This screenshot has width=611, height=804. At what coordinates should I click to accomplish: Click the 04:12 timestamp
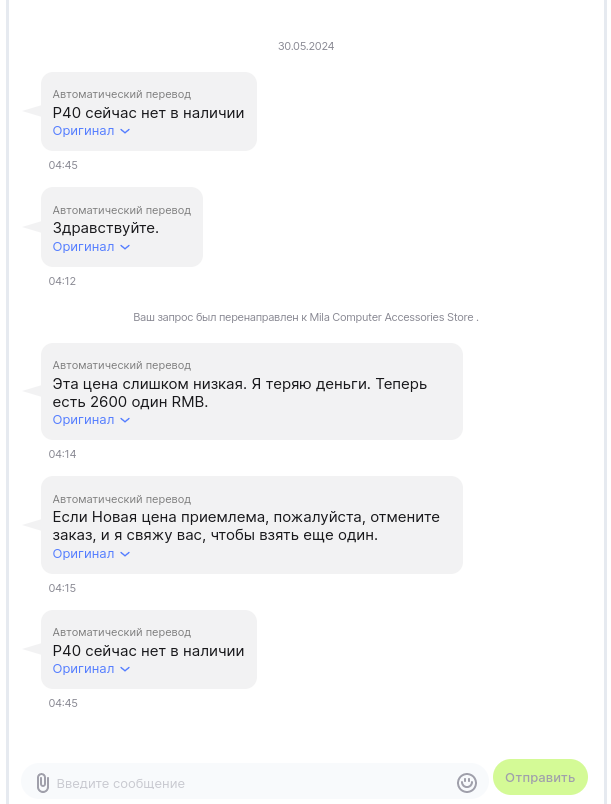[62, 281]
